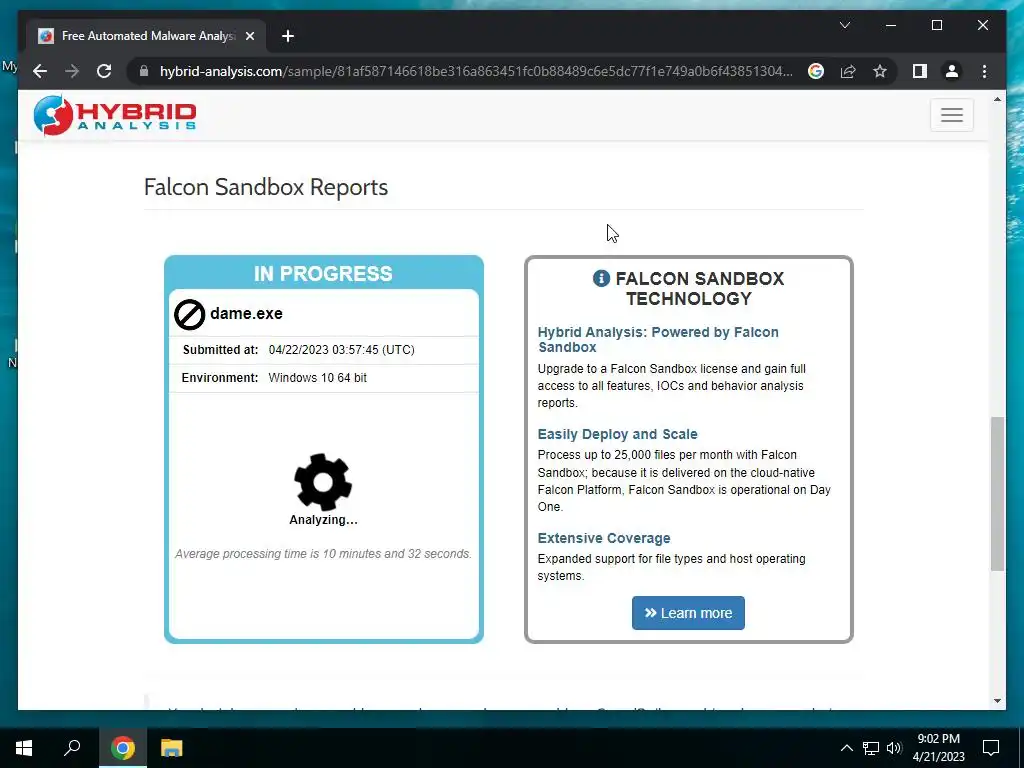The width and height of the screenshot is (1024, 768).
Task: Click the Windows 10 64 bit environment value
Action: click(x=317, y=378)
